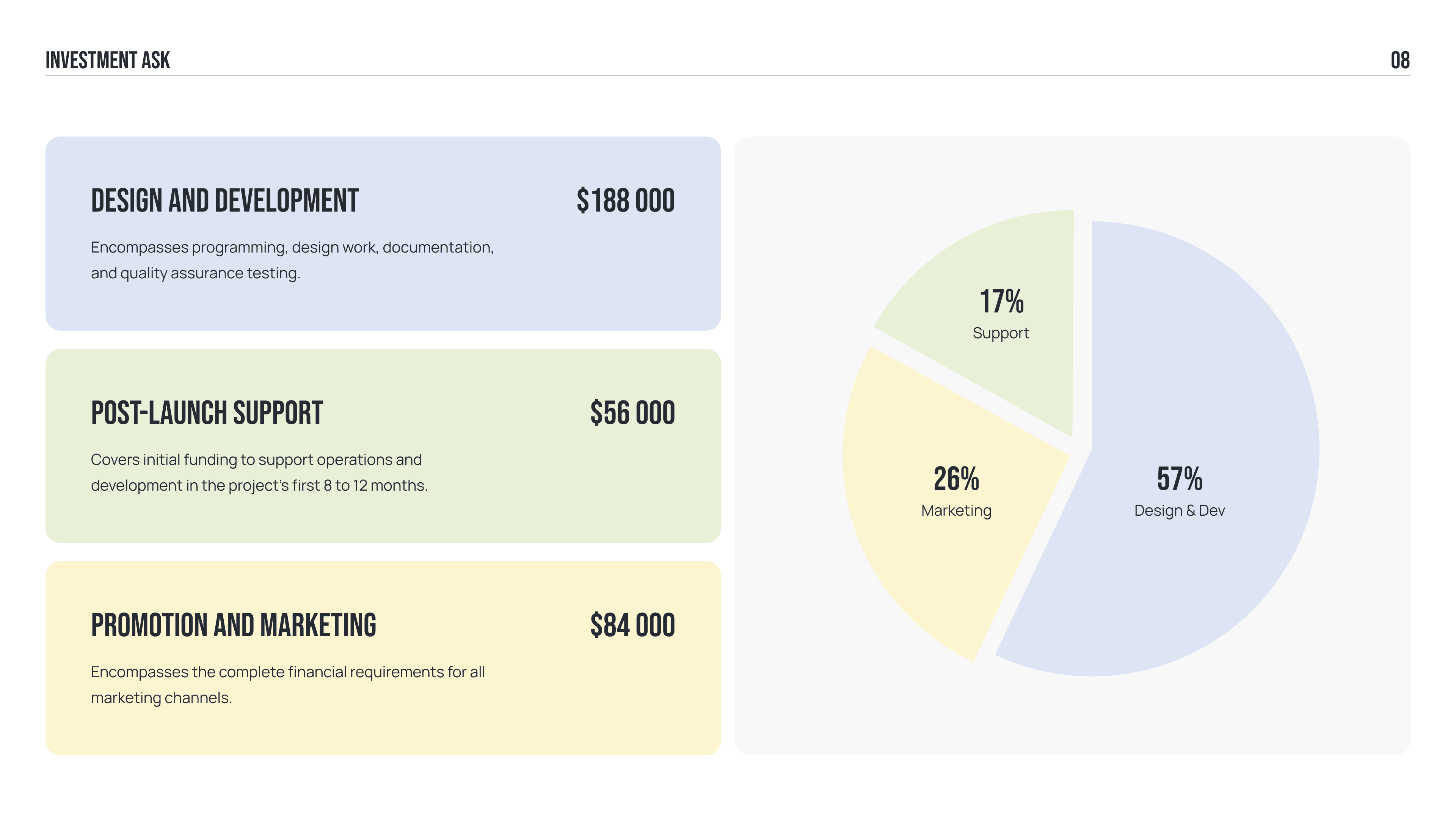Click the programming and quality assurance description

[x=292, y=260]
